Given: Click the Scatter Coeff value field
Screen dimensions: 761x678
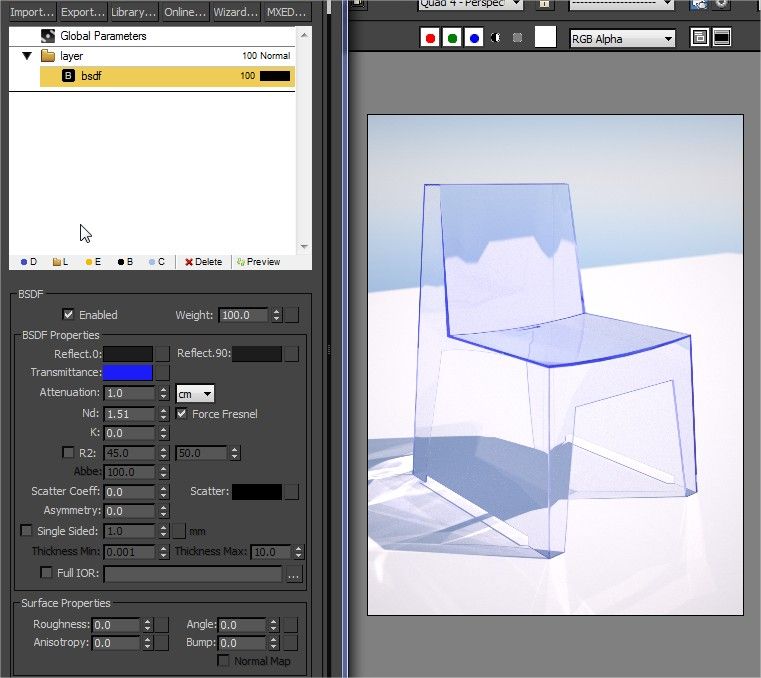Looking at the screenshot, I should point(129,492).
